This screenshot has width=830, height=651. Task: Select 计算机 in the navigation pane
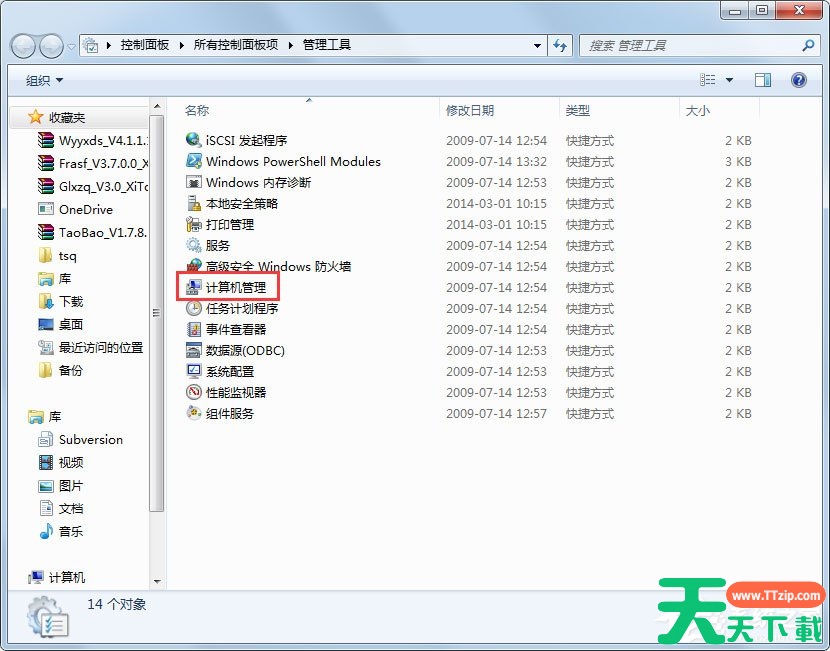click(x=57, y=577)
